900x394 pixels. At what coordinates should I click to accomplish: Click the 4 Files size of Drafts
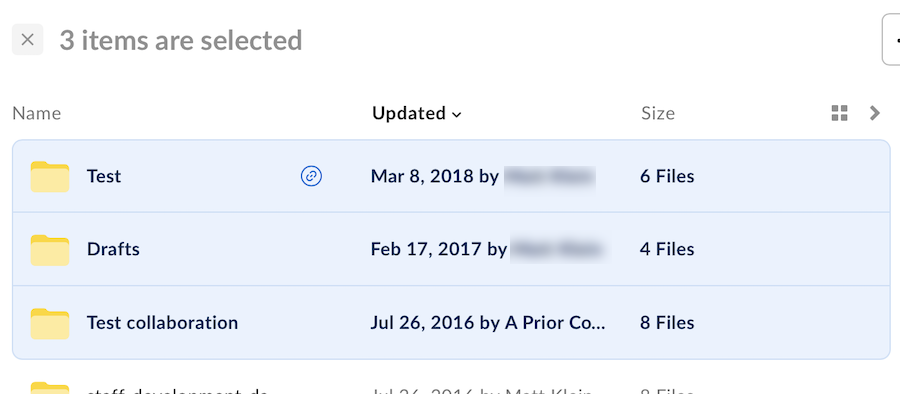pos(667,249)
